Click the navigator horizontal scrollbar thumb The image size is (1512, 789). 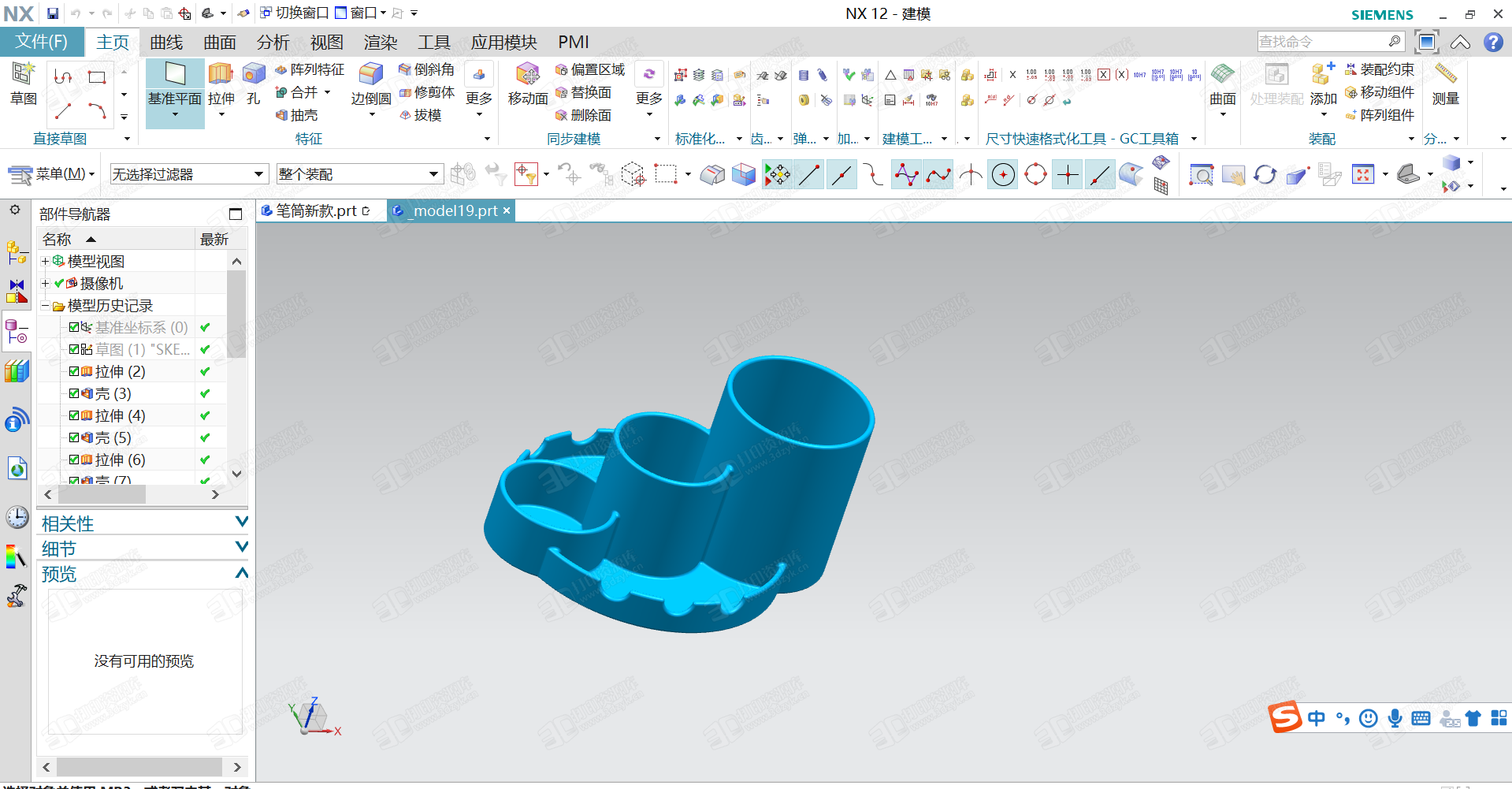tap(102, 494)
